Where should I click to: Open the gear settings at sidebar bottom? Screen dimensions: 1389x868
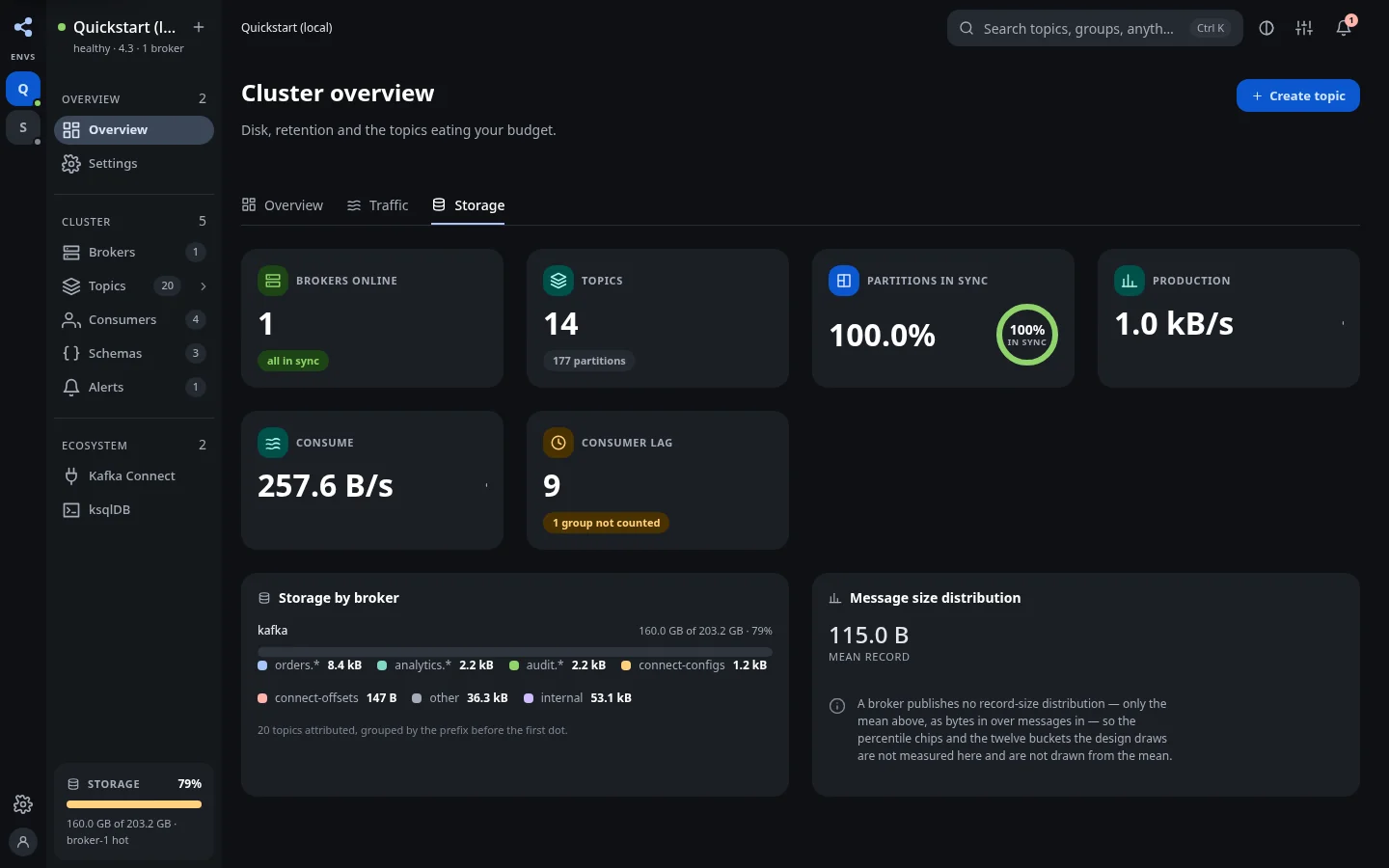click(23, 804)
